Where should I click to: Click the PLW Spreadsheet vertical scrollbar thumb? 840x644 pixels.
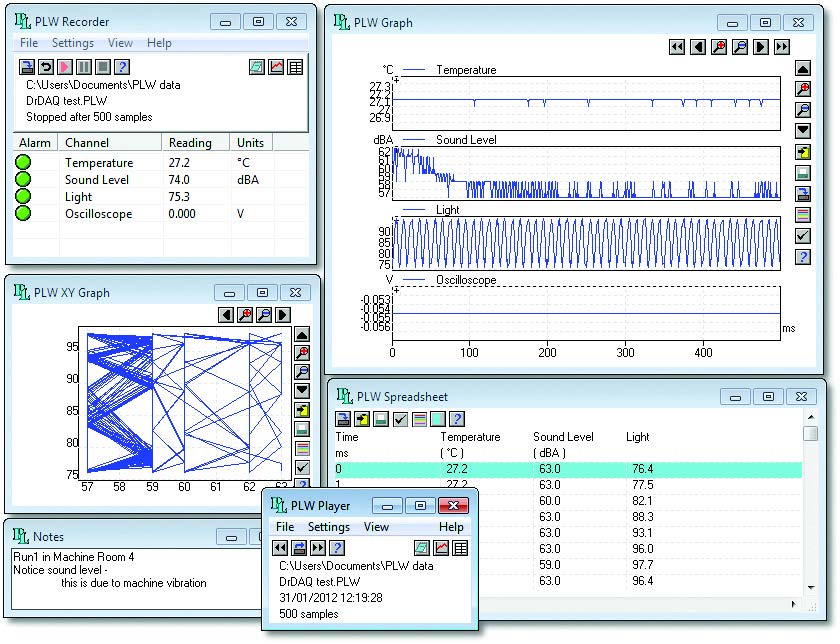[x=810, y=434]
